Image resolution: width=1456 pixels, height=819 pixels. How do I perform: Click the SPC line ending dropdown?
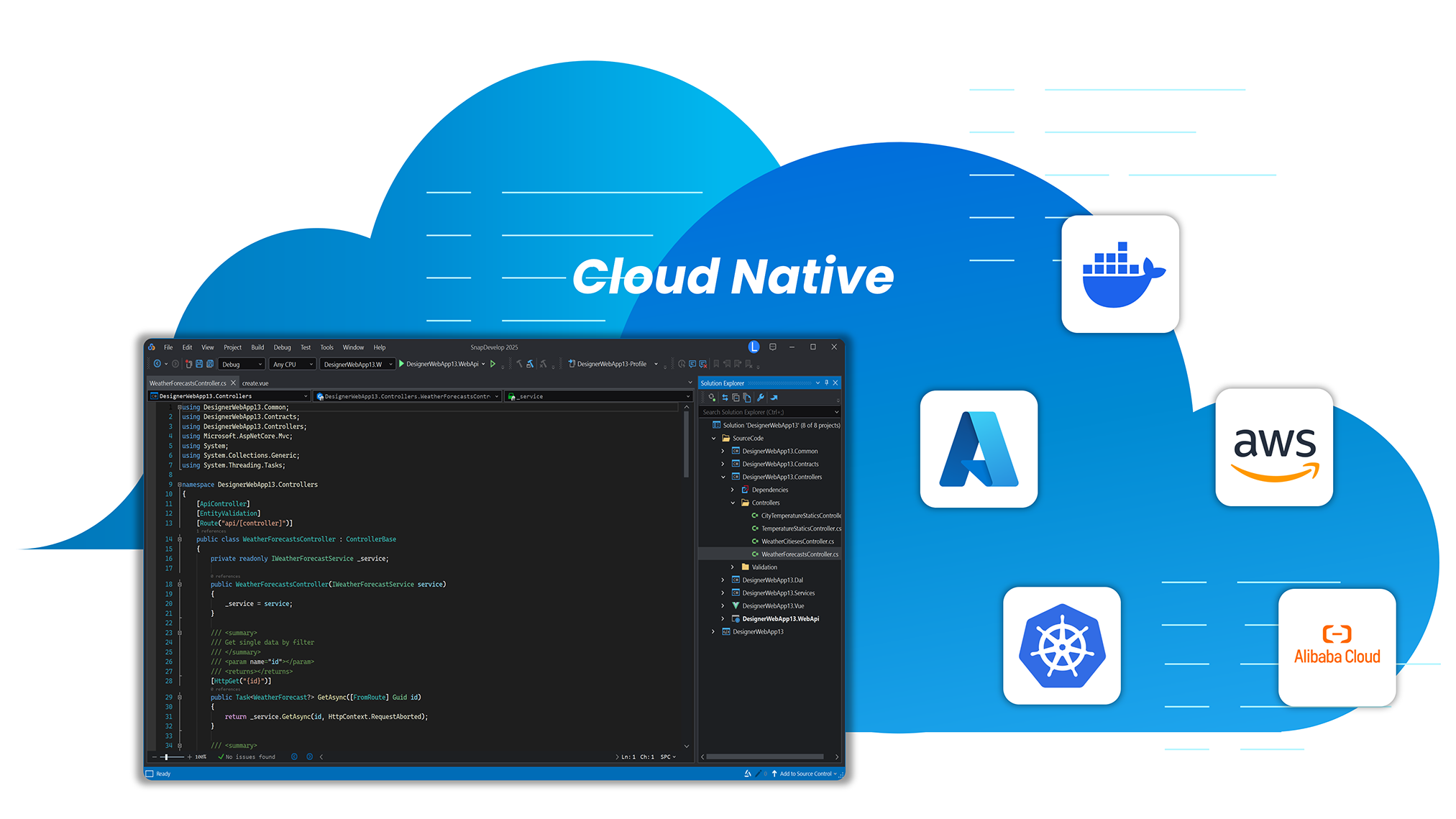[x=668, y=756]
